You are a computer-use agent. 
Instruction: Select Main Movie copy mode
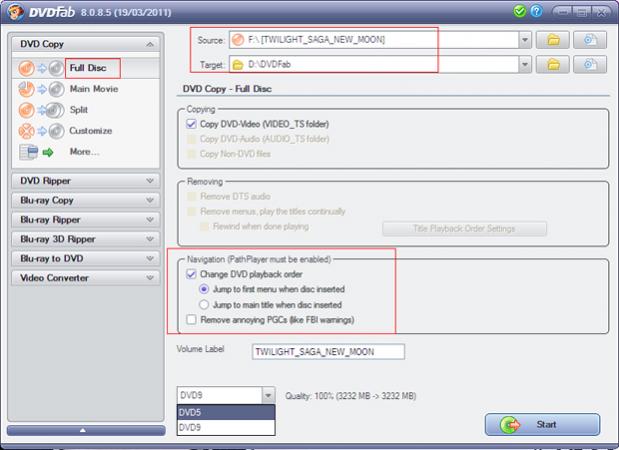tap(94, 89)
